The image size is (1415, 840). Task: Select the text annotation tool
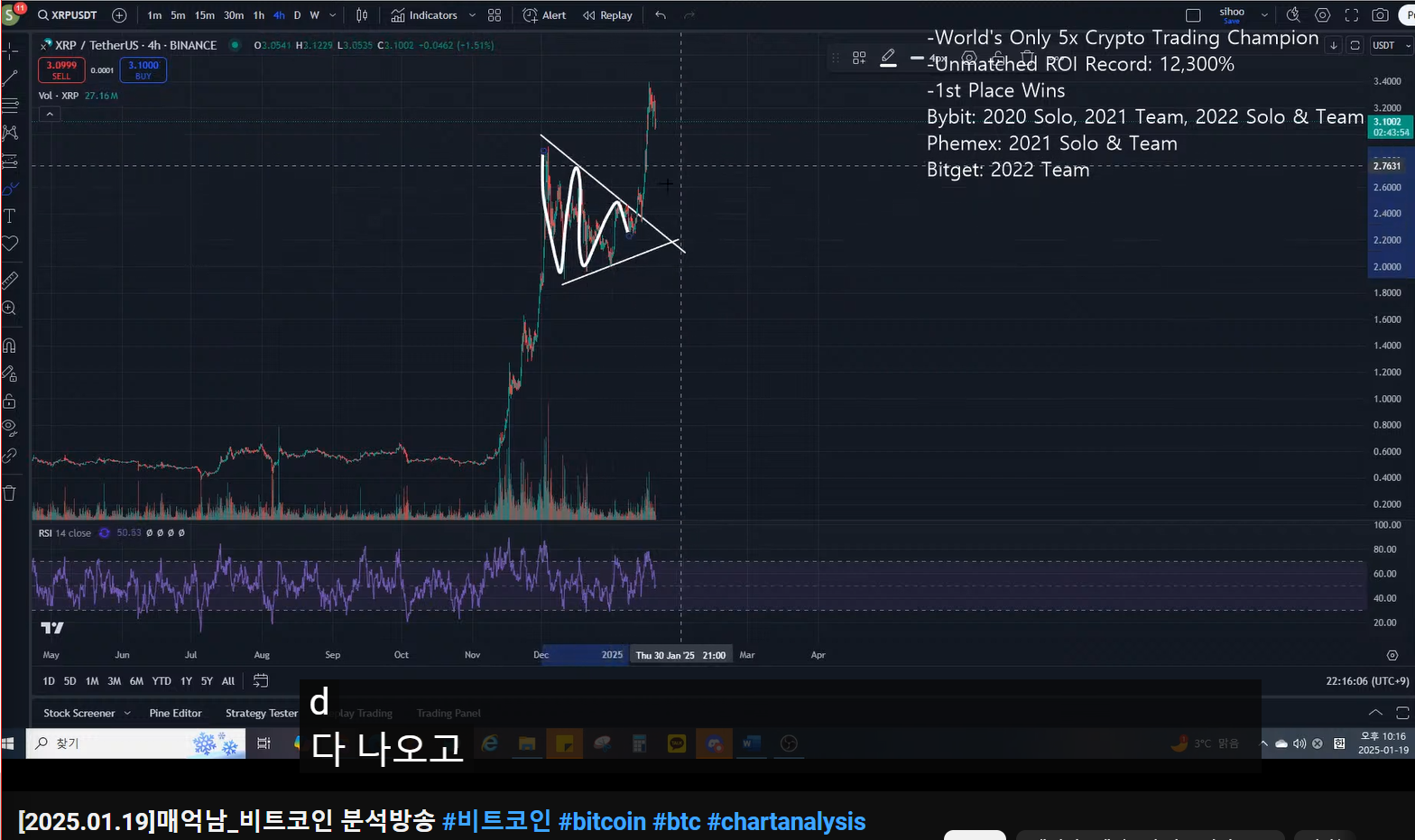pos(10,216)
